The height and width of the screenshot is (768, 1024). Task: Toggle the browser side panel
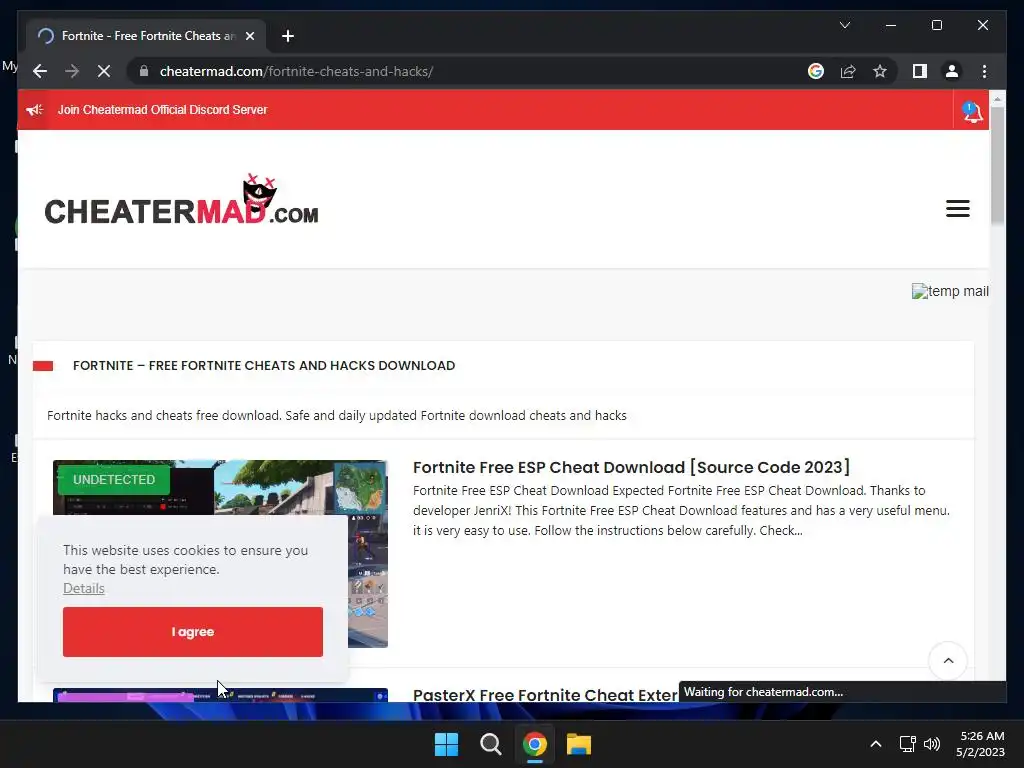(920, 71)
